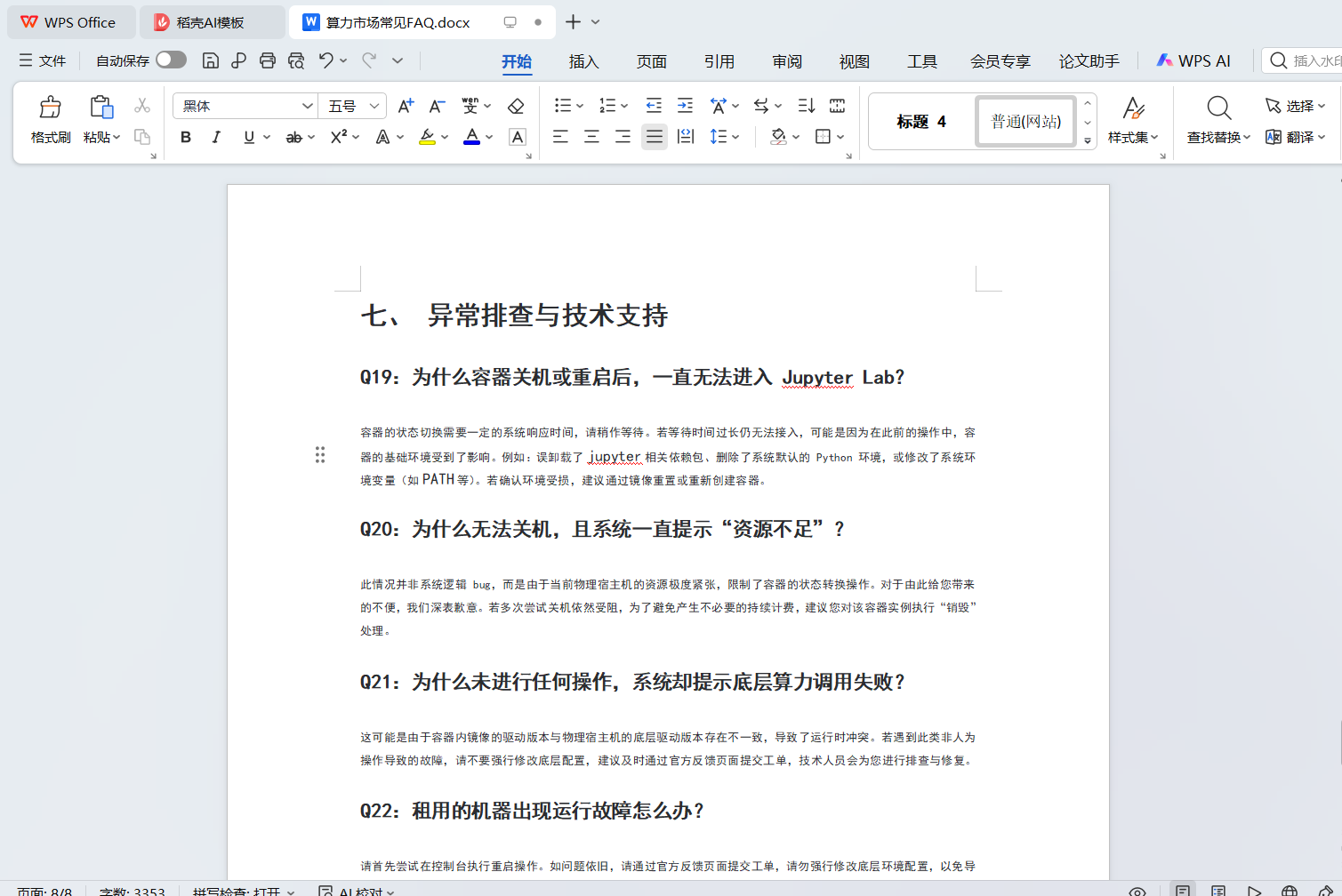
Task: Click the Save icon in quick access bar
Action: point(211,60)
